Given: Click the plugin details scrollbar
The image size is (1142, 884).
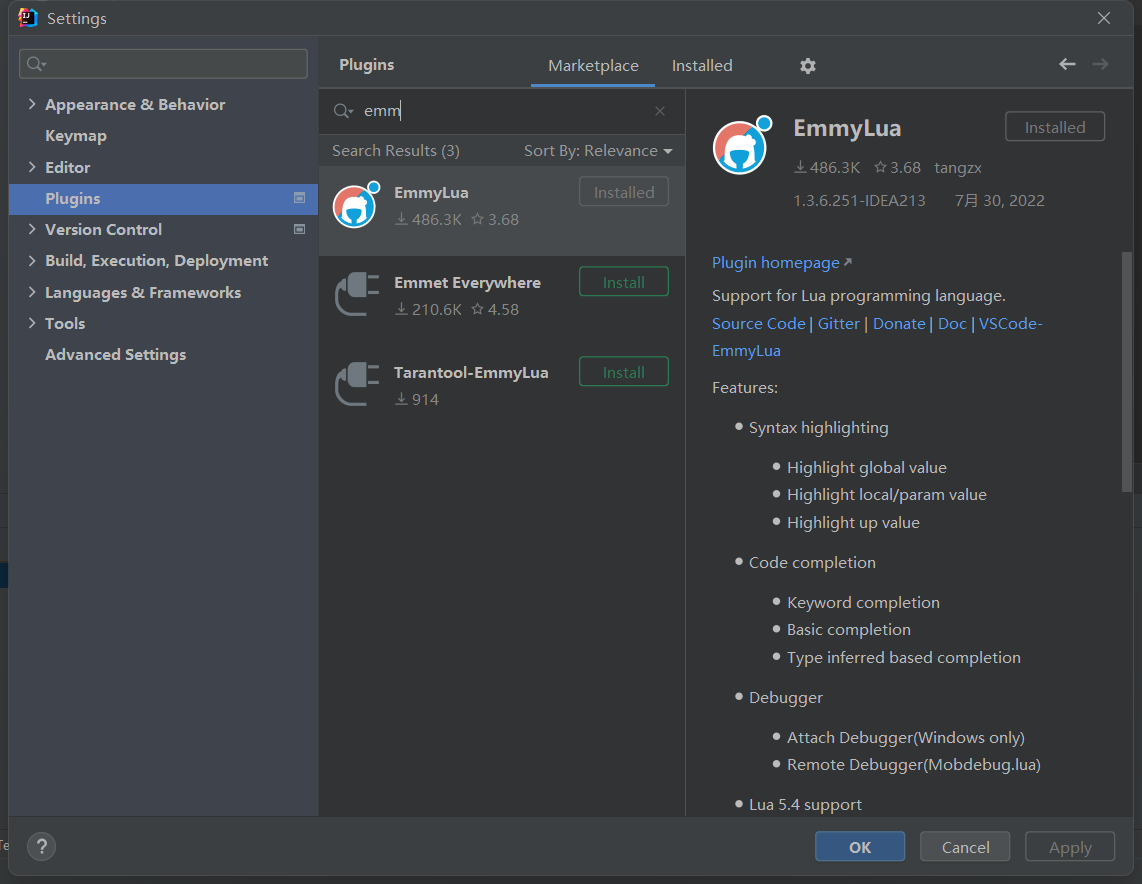Looking at the screenshot, I should [x=1127, y=371].
